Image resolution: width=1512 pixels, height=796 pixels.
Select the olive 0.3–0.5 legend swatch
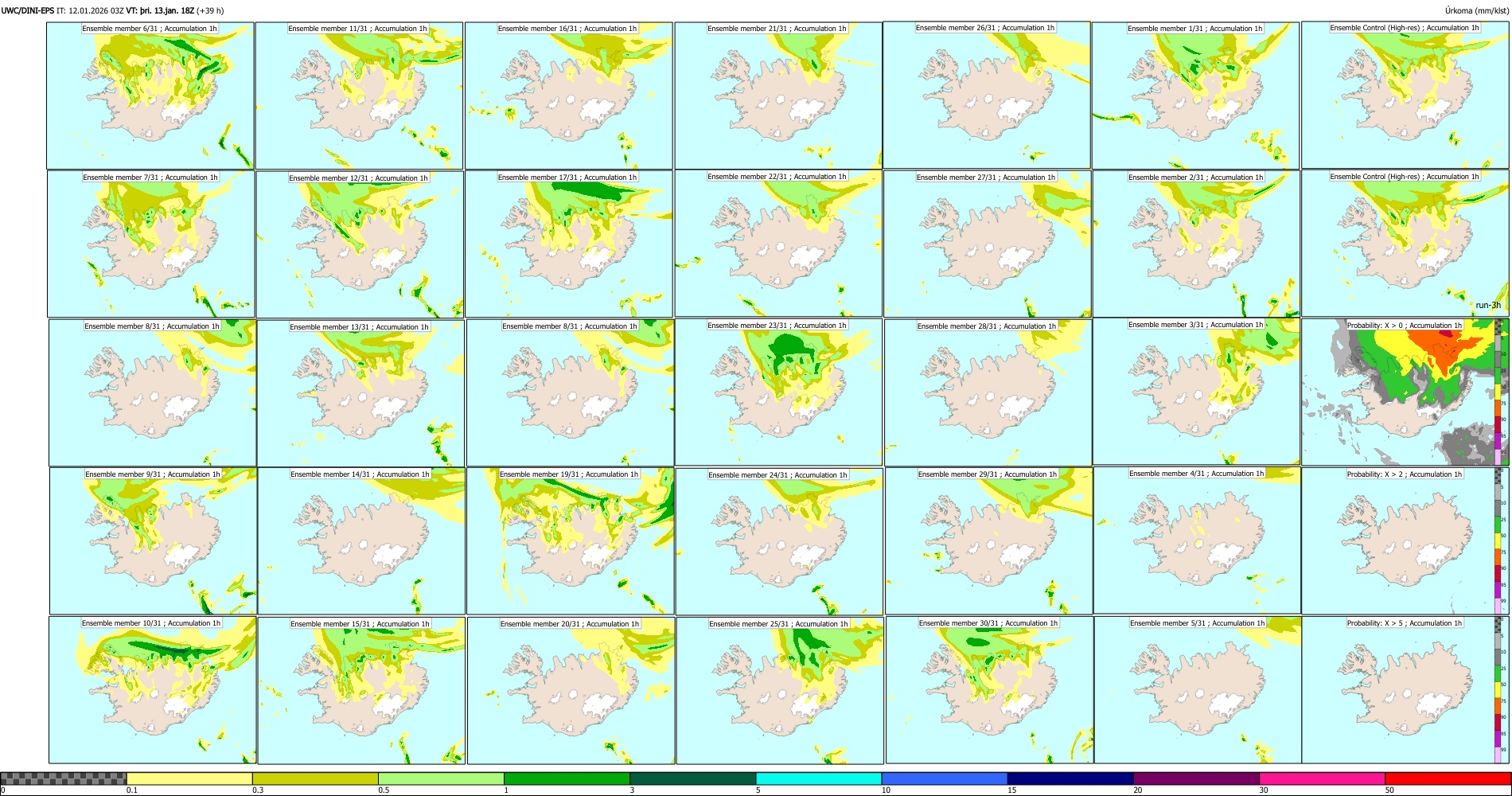(x=315, y=778)
